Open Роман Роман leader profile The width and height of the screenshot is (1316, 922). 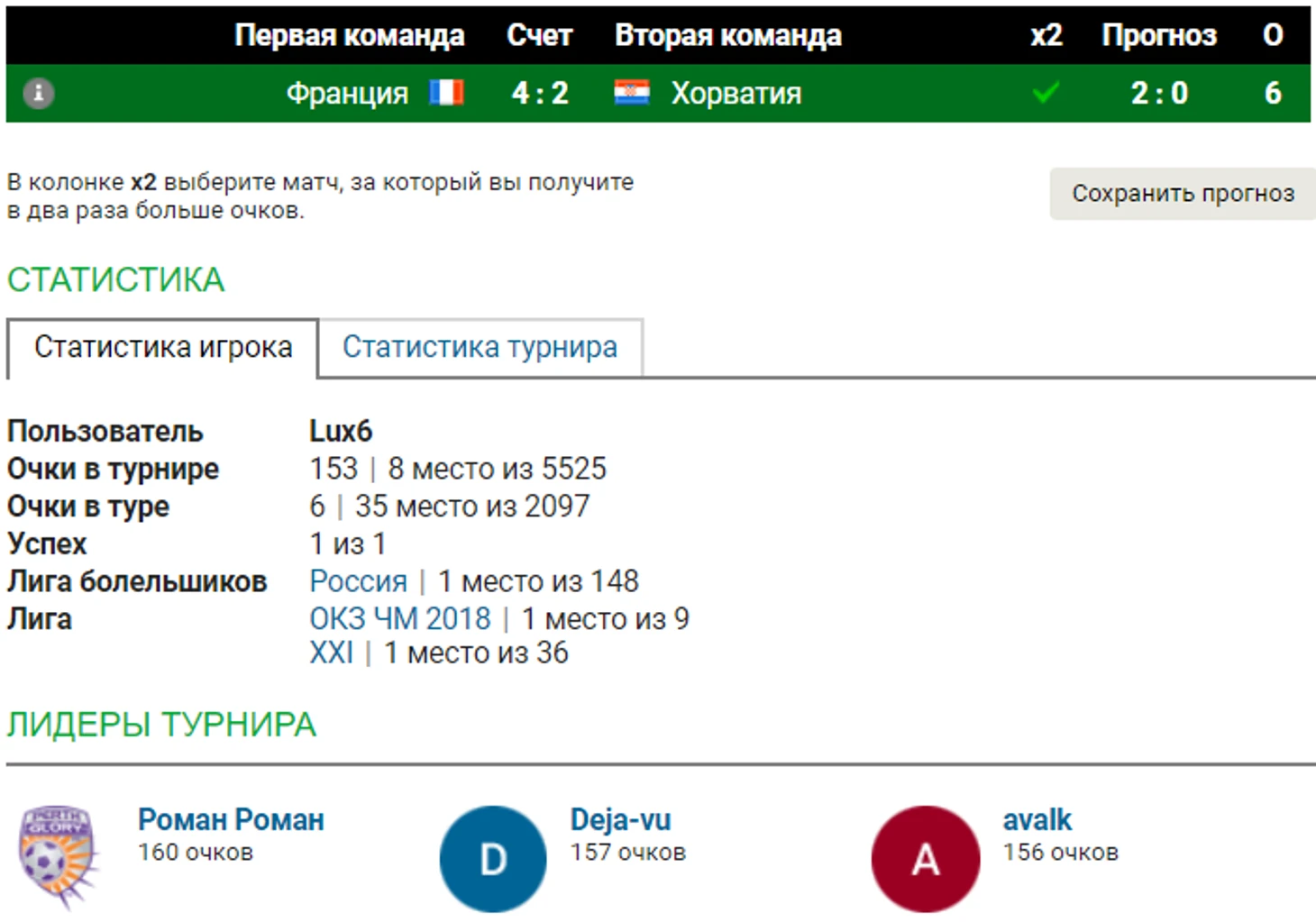pyautogui.click(x=231, y=820)
